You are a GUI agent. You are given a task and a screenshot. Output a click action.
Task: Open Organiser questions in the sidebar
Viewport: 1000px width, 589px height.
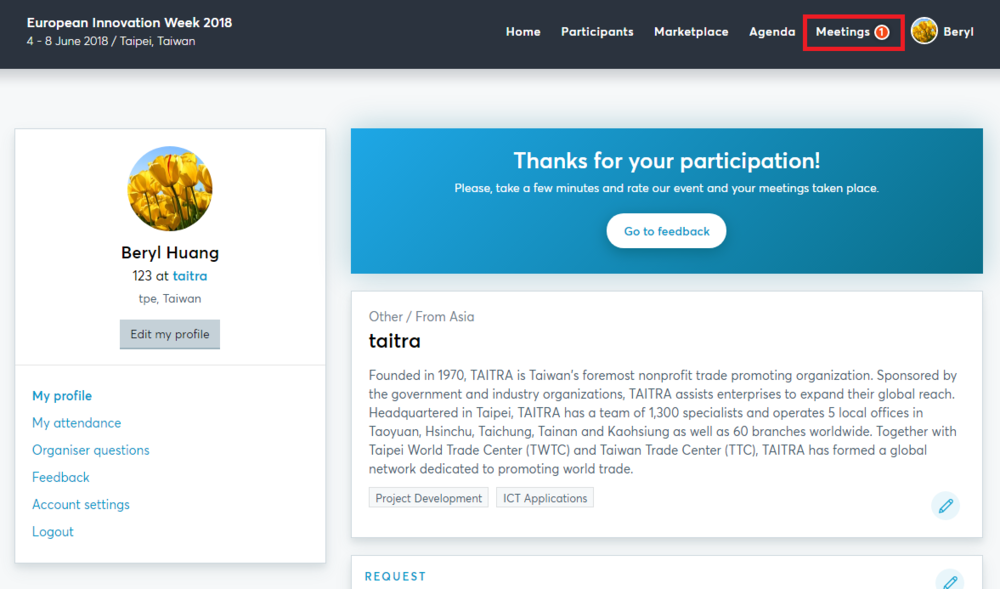tap(91, 450)
